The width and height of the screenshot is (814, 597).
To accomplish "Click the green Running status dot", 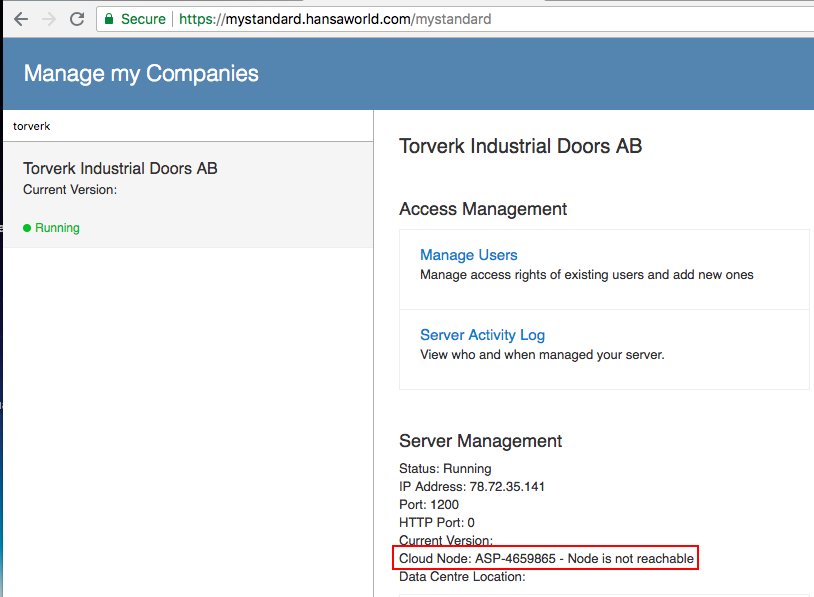I will click(x=27, y=228).
